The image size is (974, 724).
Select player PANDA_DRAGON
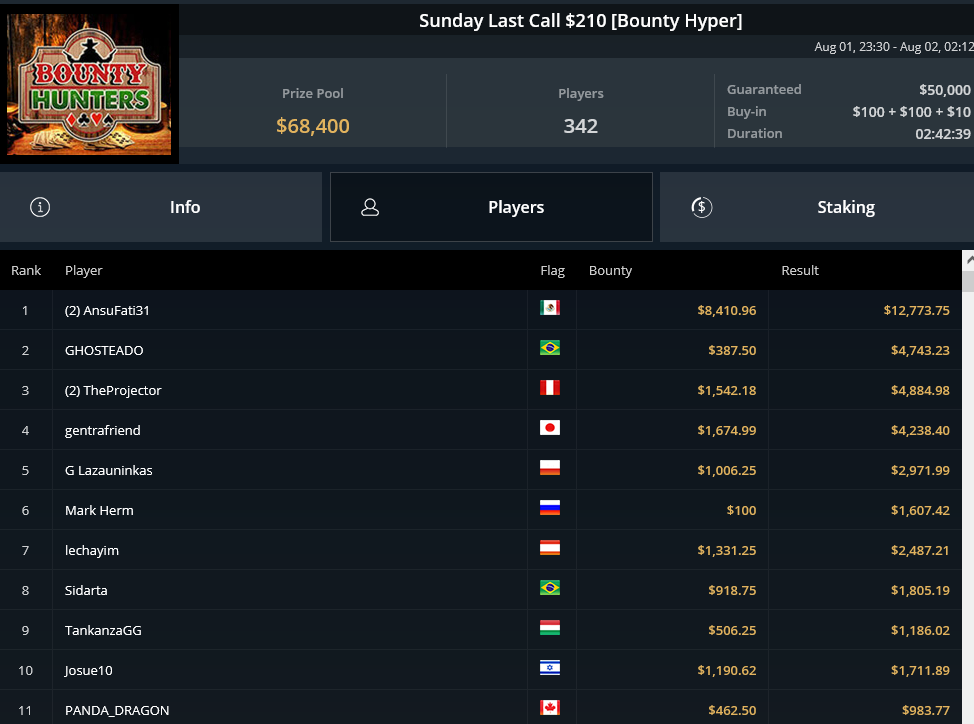point(117,710)
